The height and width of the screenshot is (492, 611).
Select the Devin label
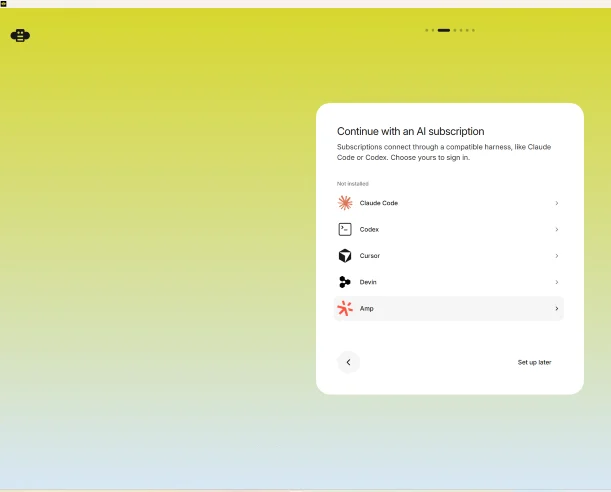(368, 282)
